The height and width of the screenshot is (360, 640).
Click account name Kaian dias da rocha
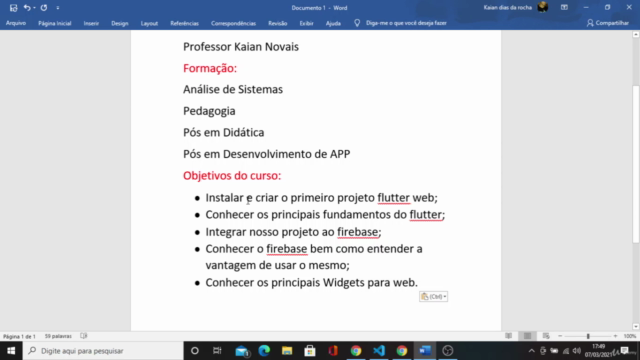tap(507, 8)
